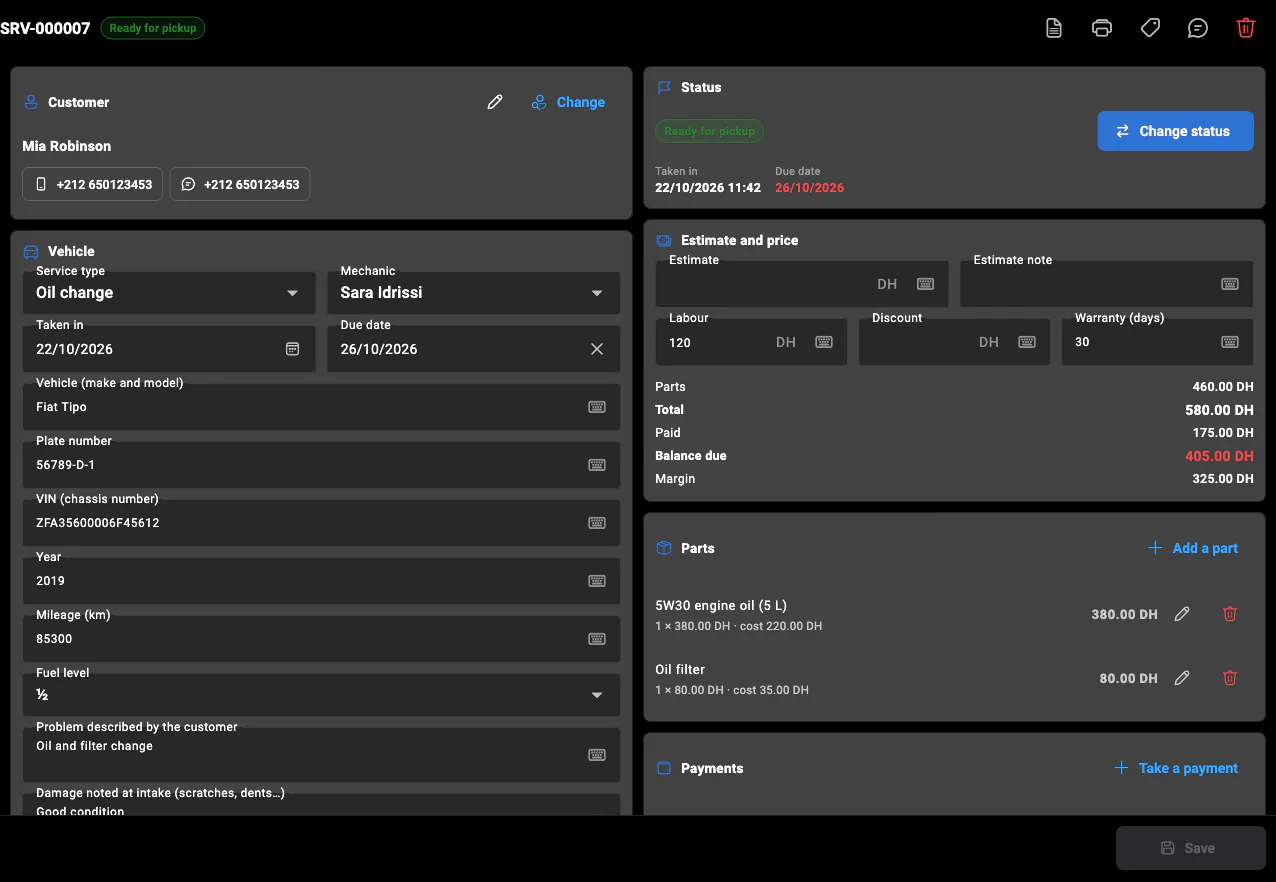Clear the Due date field
The width and height of the screenshot is (1276, 882).
[597, 349]
